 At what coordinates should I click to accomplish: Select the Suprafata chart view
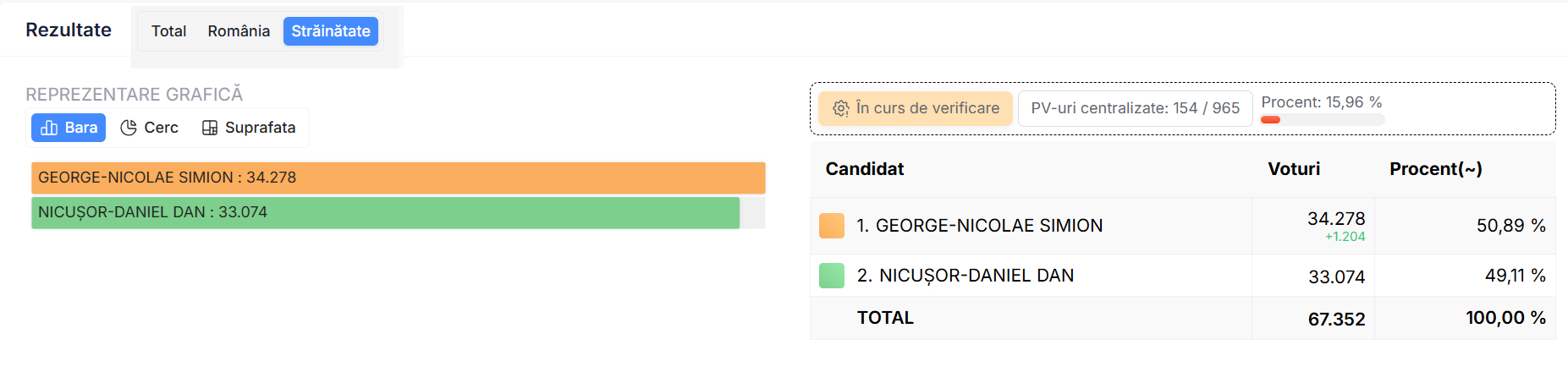click(x=250, y=128)
